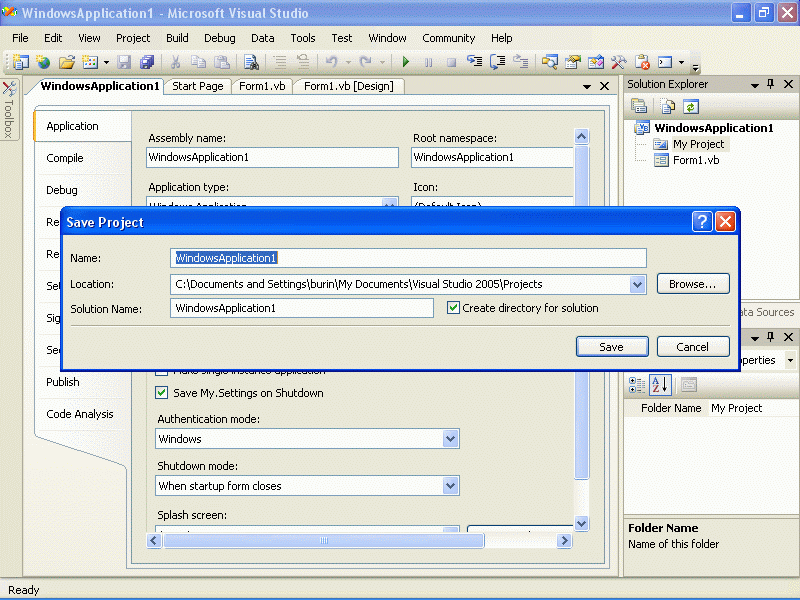Click the Save floppy disk icon
Image resolution: width=800 pixels, height=600 pixels.
(124, 62)
